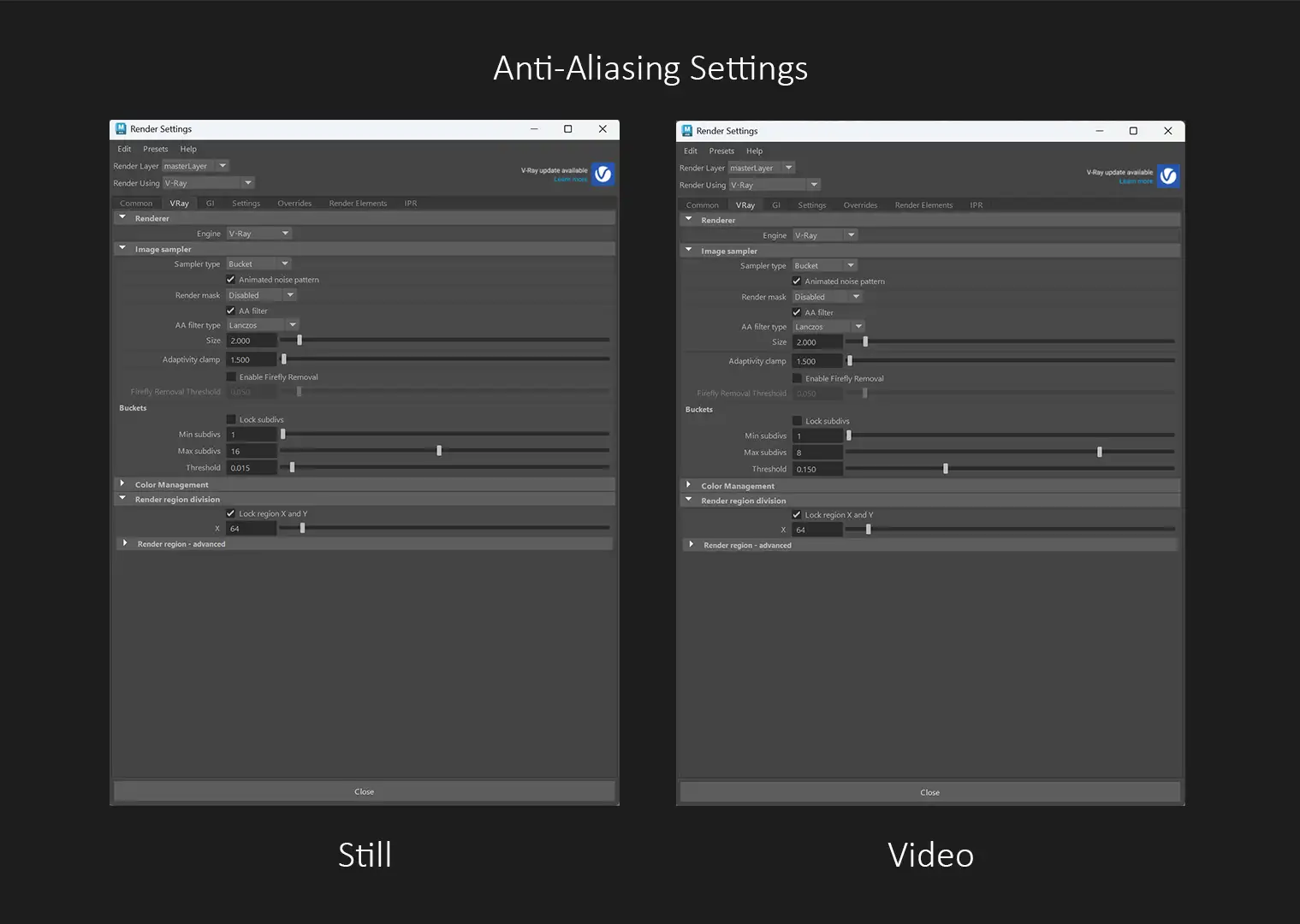
Task: Click Maya app icon in Still window titlebar
Action: click(121, 129)
